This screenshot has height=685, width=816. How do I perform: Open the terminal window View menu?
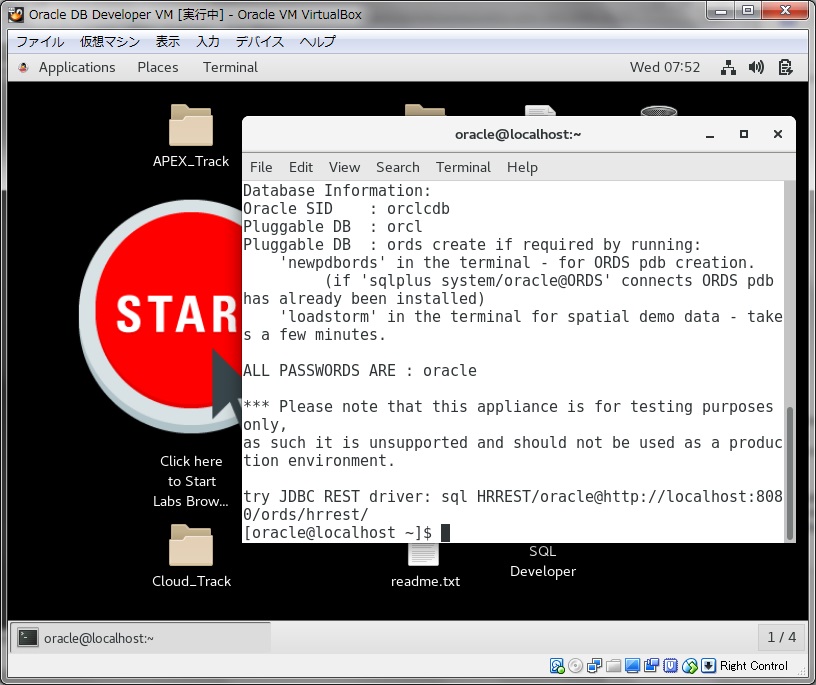345,167
